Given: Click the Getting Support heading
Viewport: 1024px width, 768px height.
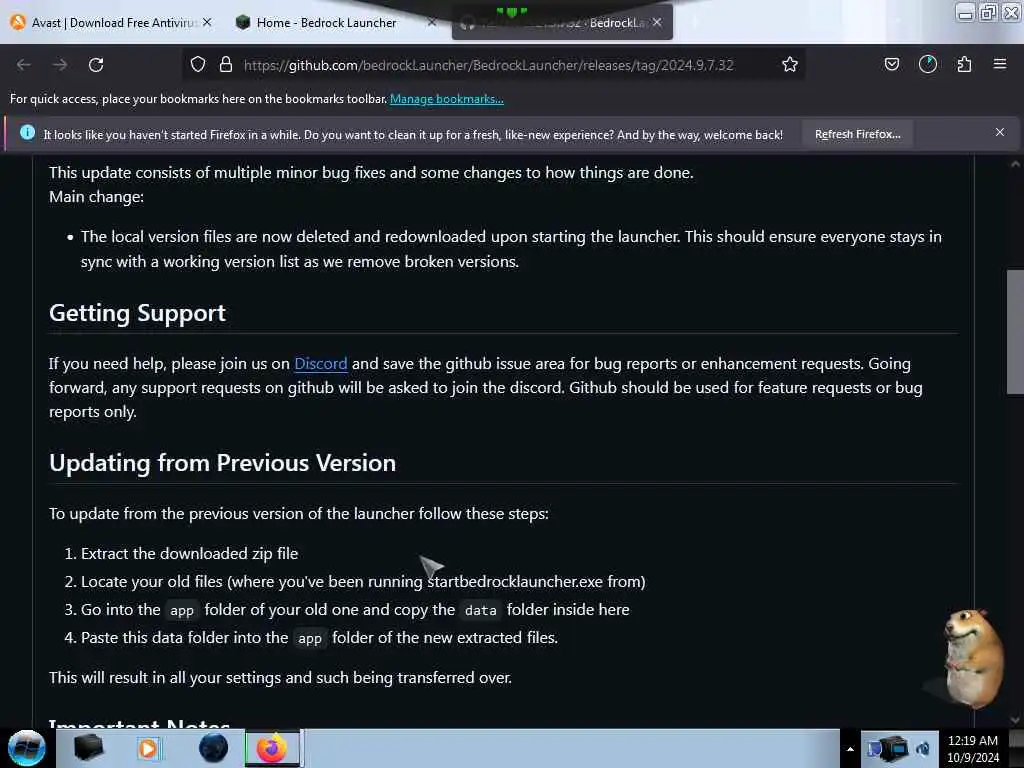Looking at the screenshot, I should click(137, 313).
